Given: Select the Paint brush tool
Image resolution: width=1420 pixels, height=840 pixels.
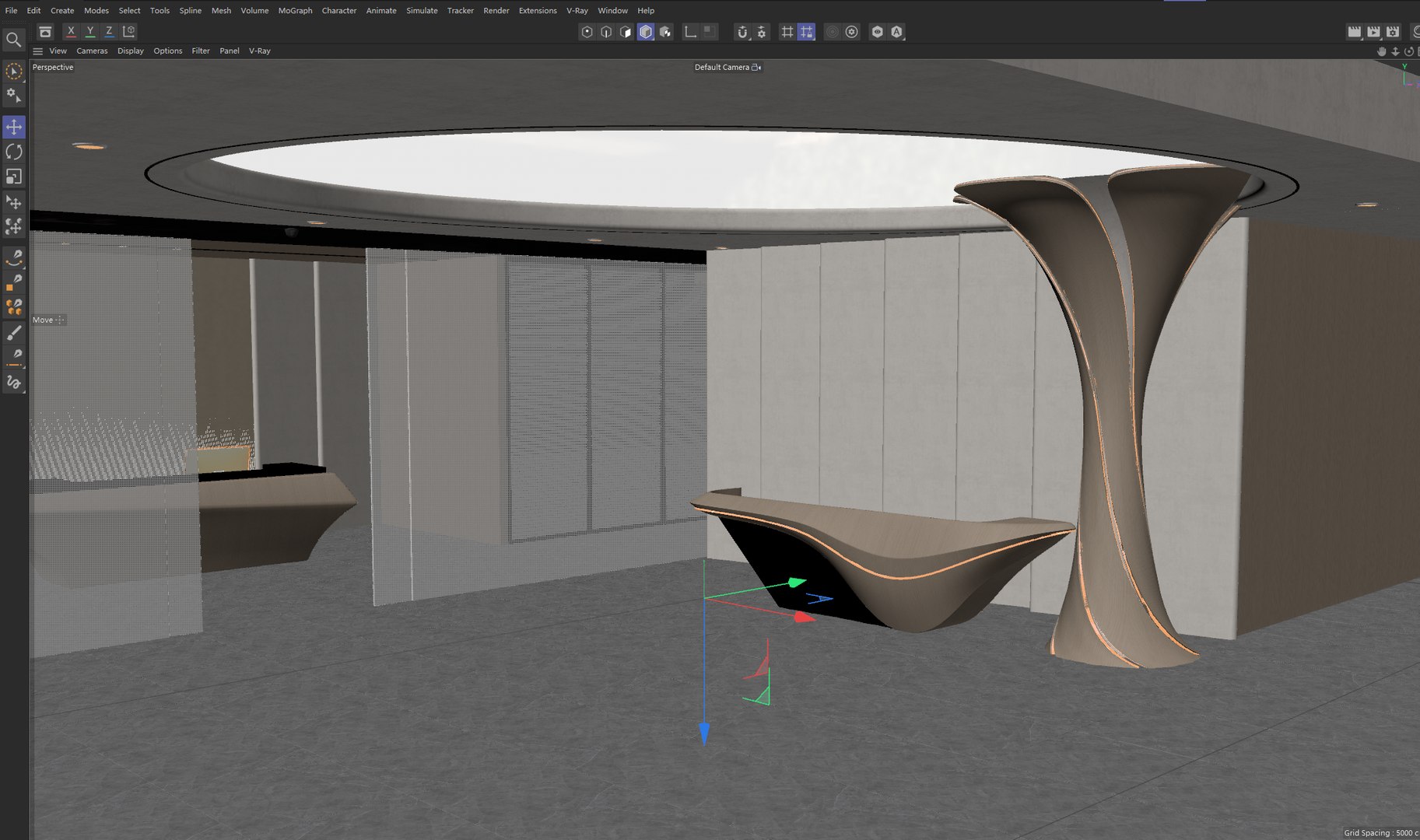Looking at the screenshot, I should coord(14,333).
